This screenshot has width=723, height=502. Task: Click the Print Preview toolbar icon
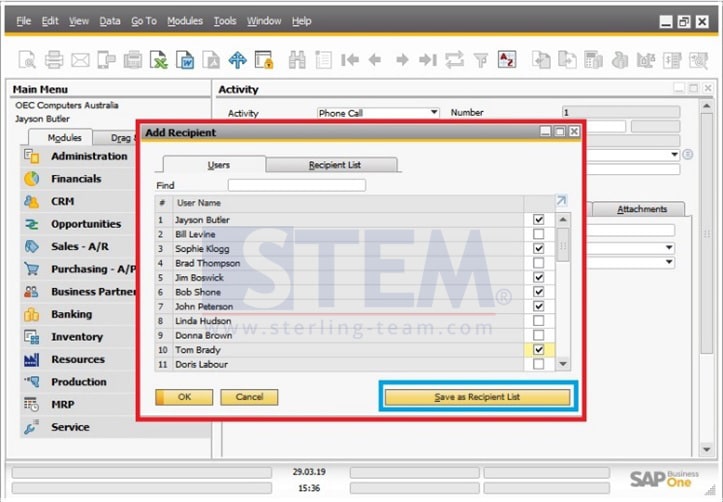tap(27, 60)
